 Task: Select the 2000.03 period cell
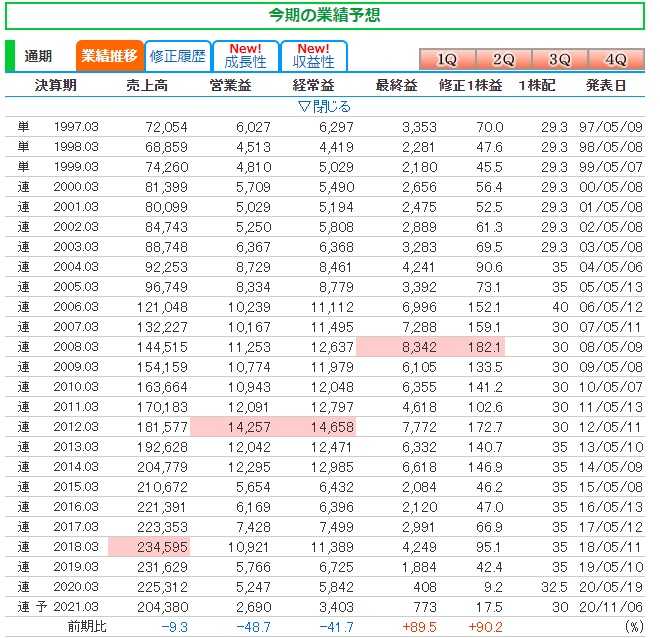(76, 186)
